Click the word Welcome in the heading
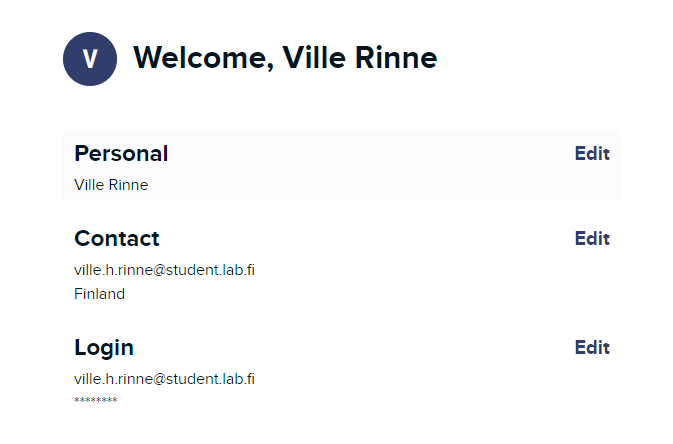This screenshot has width=673, height=444. [x=199, y=59]
